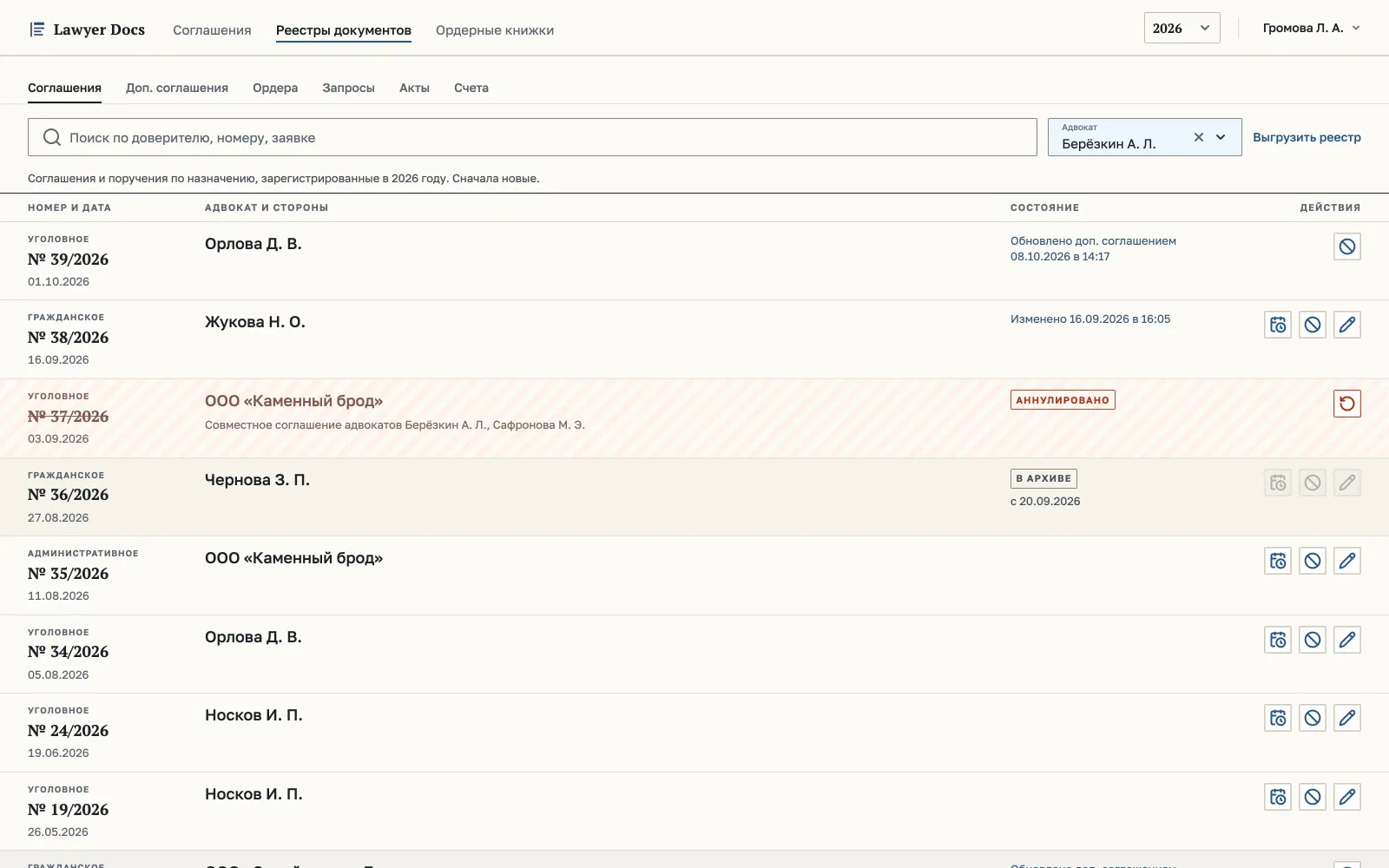Click client name Чернова З. П.
This screenshot has height=868, width=1389.
257,480
